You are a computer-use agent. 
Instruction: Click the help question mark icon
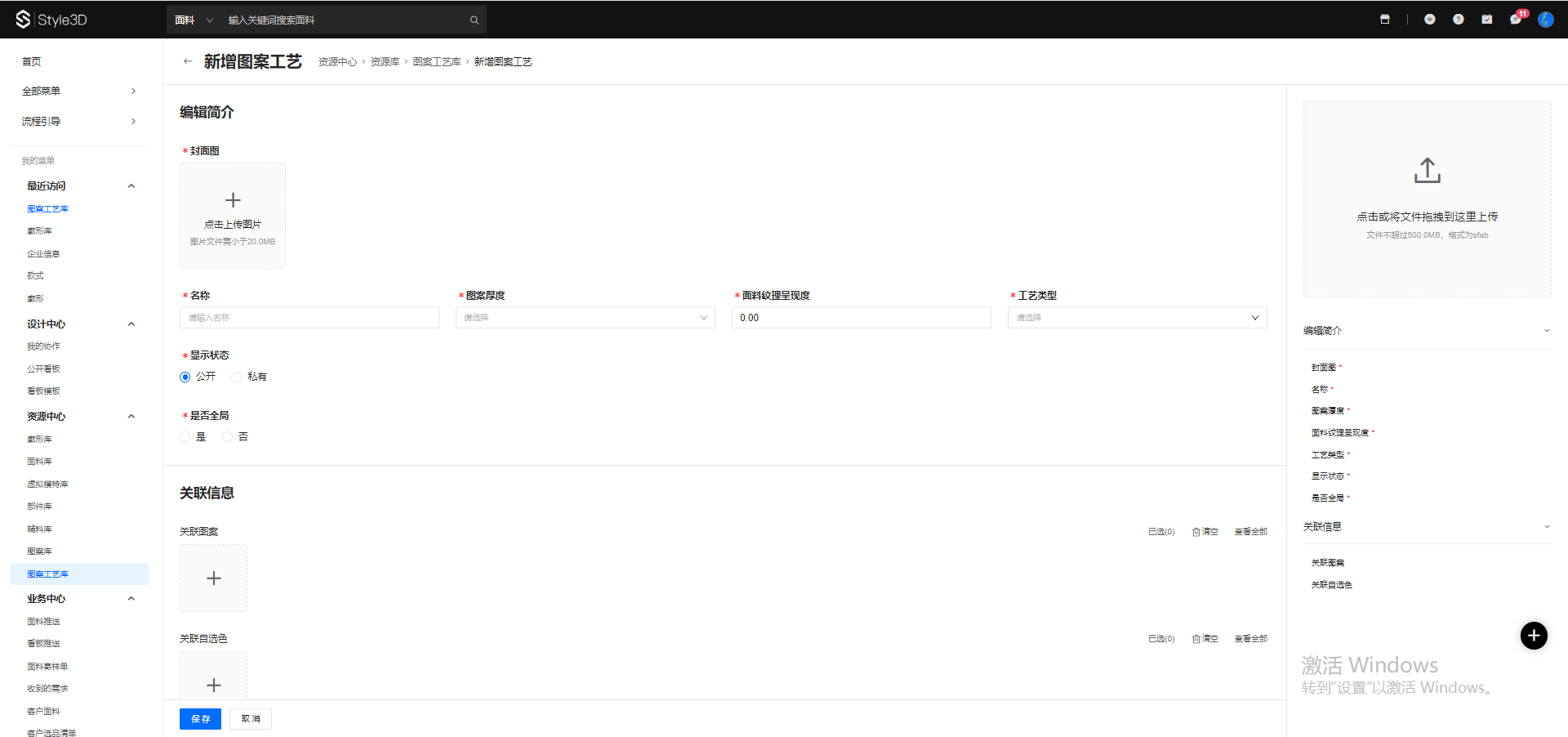(x=1458, y=20)
